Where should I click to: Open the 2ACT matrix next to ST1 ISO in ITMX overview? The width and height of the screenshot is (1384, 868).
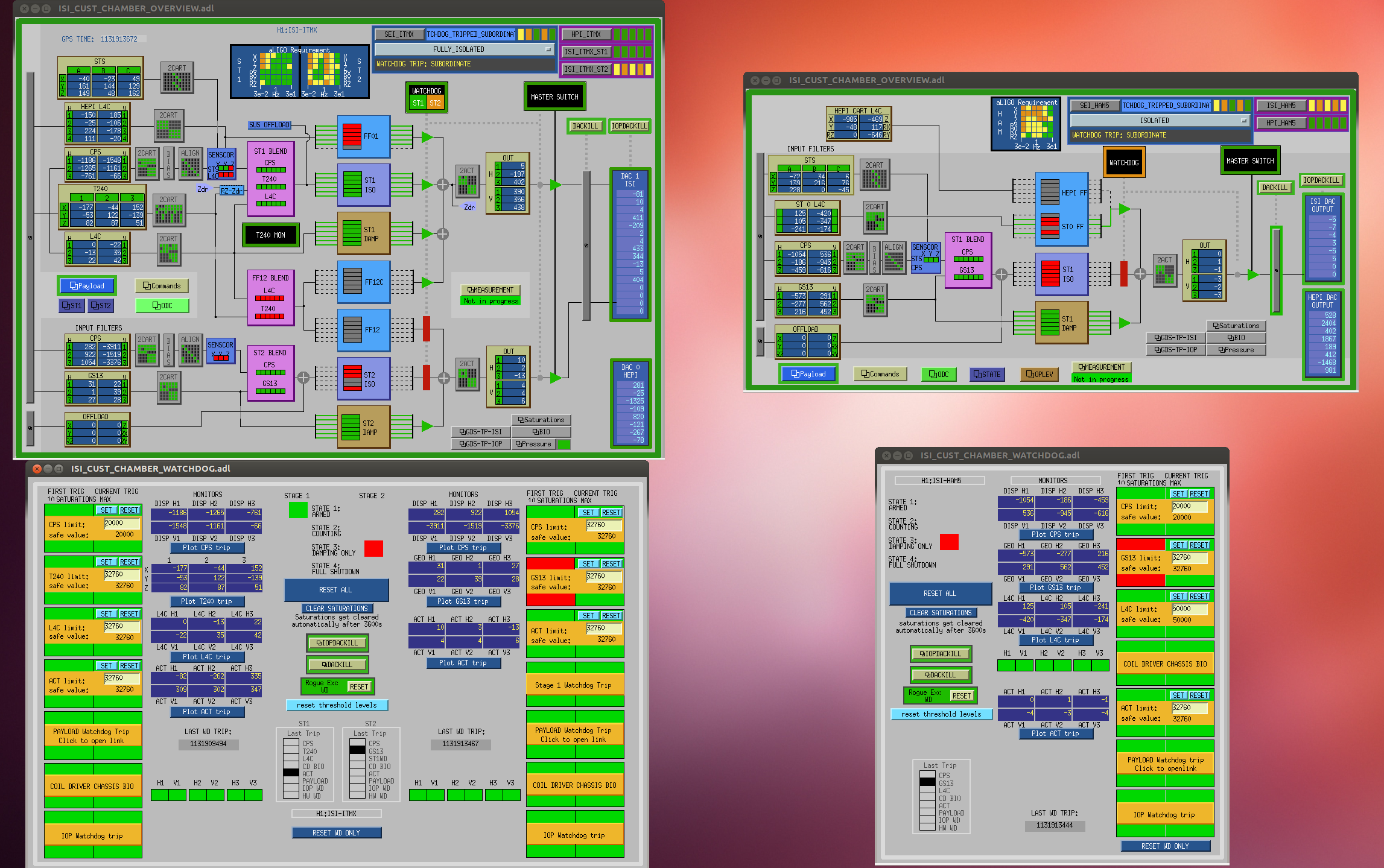coord(467,182)
